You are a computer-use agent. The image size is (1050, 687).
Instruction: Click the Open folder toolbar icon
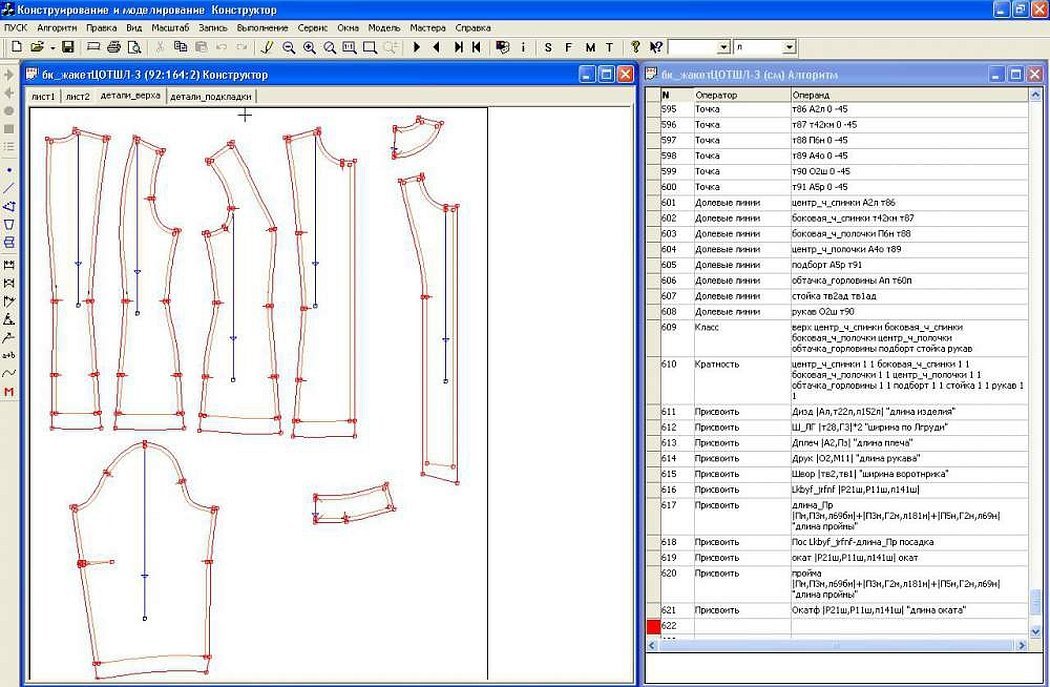point(38,47)
